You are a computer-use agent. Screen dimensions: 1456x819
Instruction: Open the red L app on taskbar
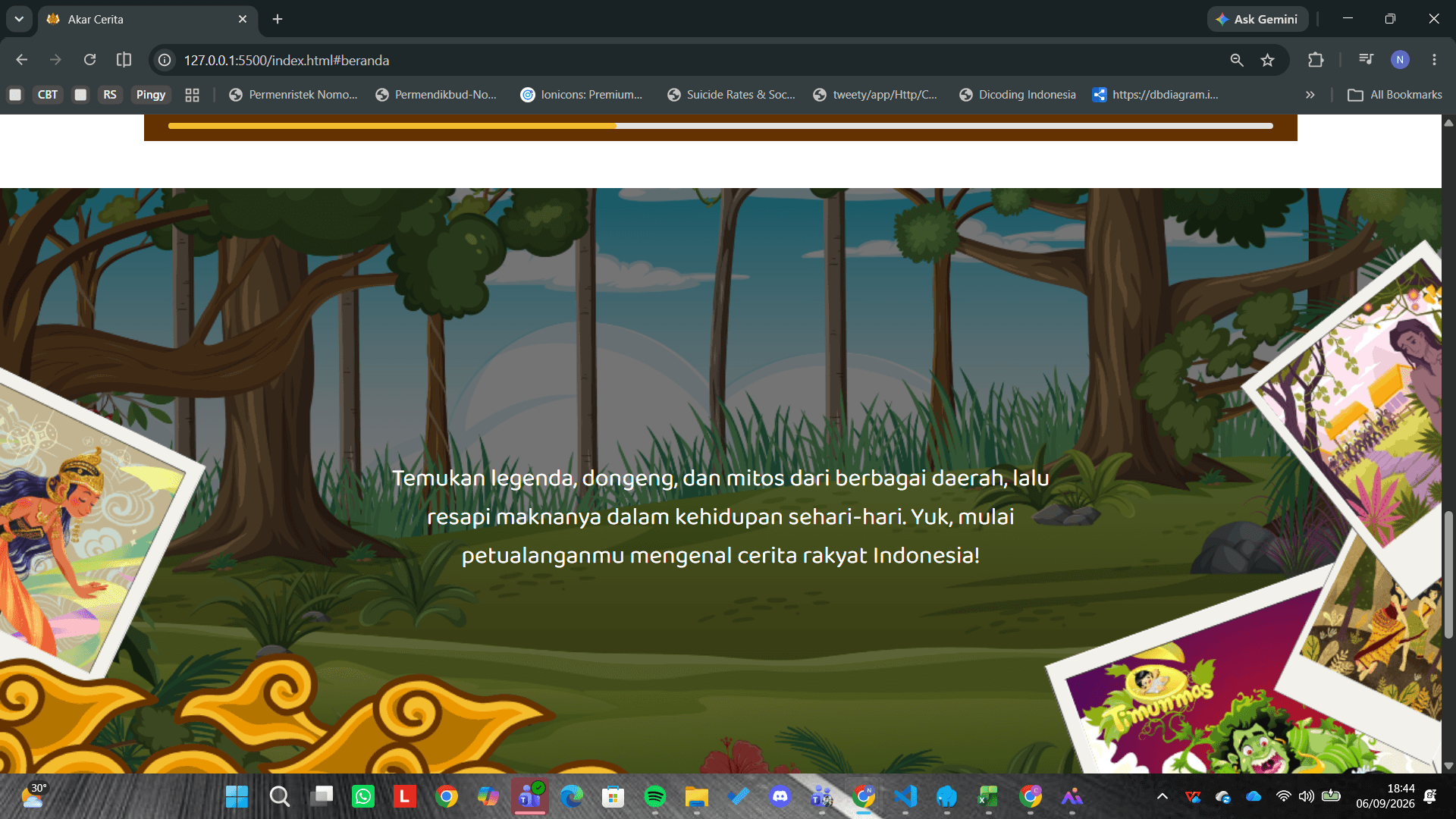pyautogui.click(x=405, y=796)
